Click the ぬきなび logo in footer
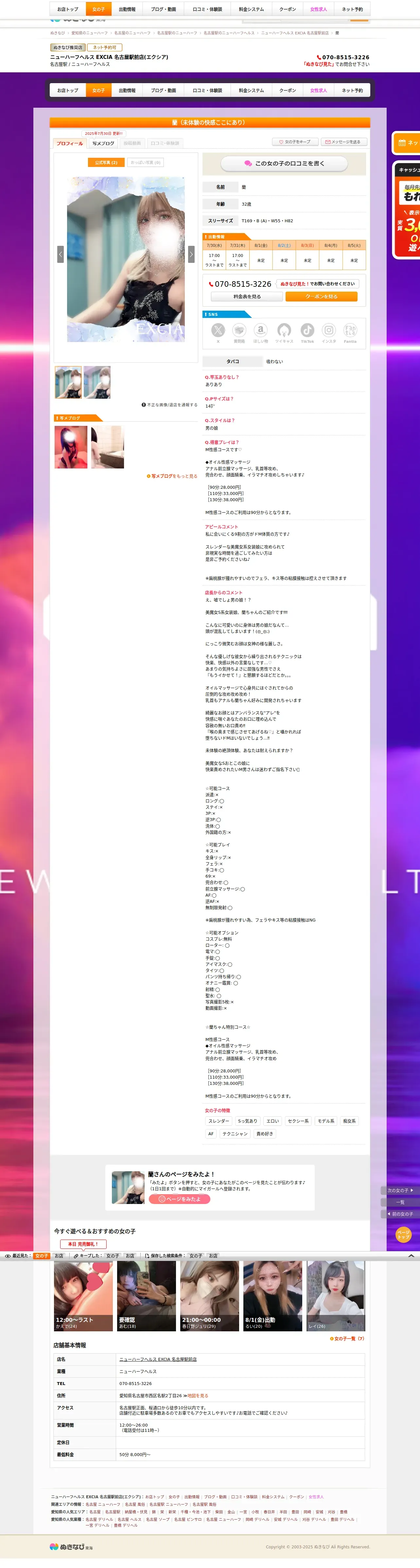The width and height of the screenshot is (420, 1568). [71, 1547]
